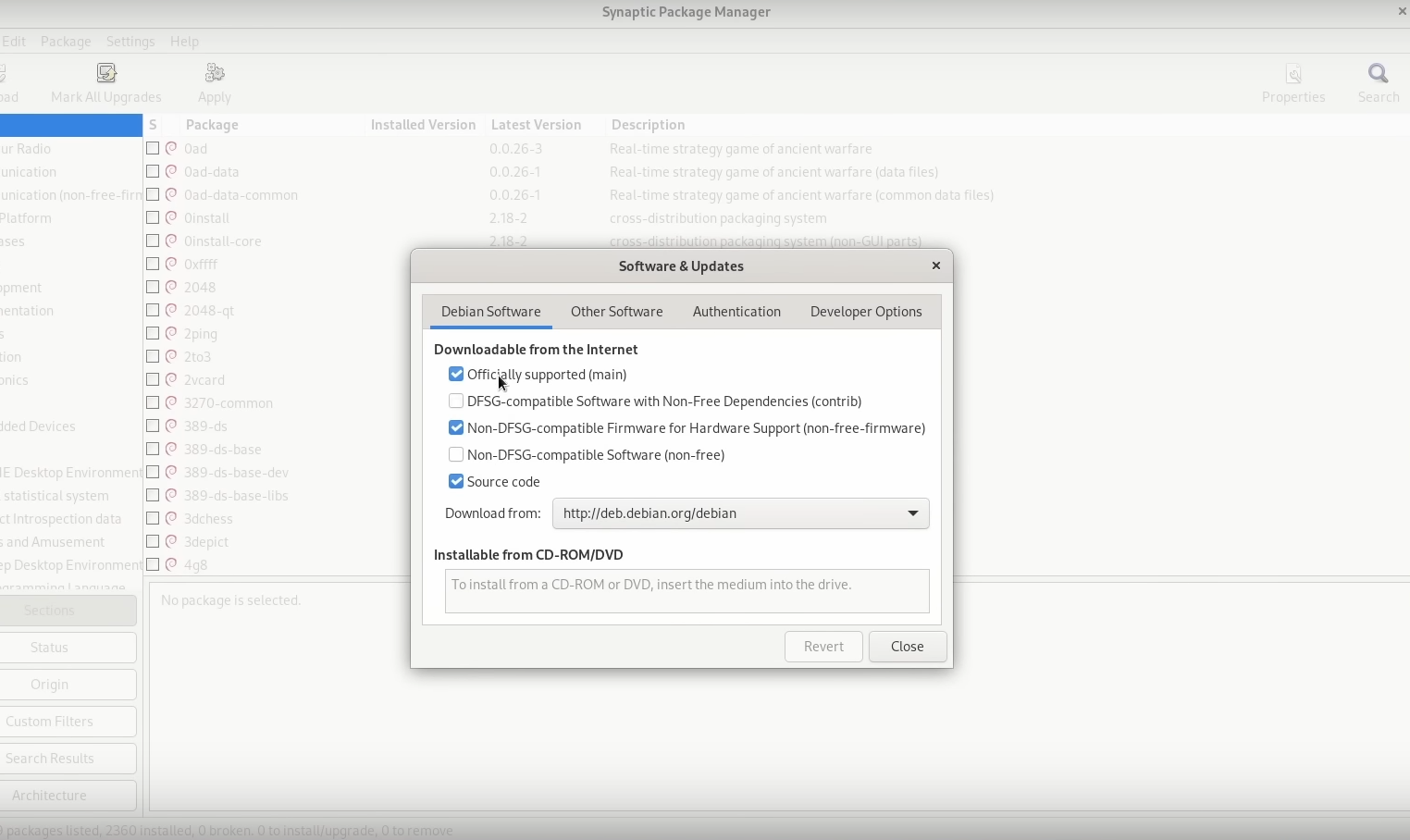Click the Debian icon next to 3dchess
The image size is (1410, 840).
tap(171, 518)
